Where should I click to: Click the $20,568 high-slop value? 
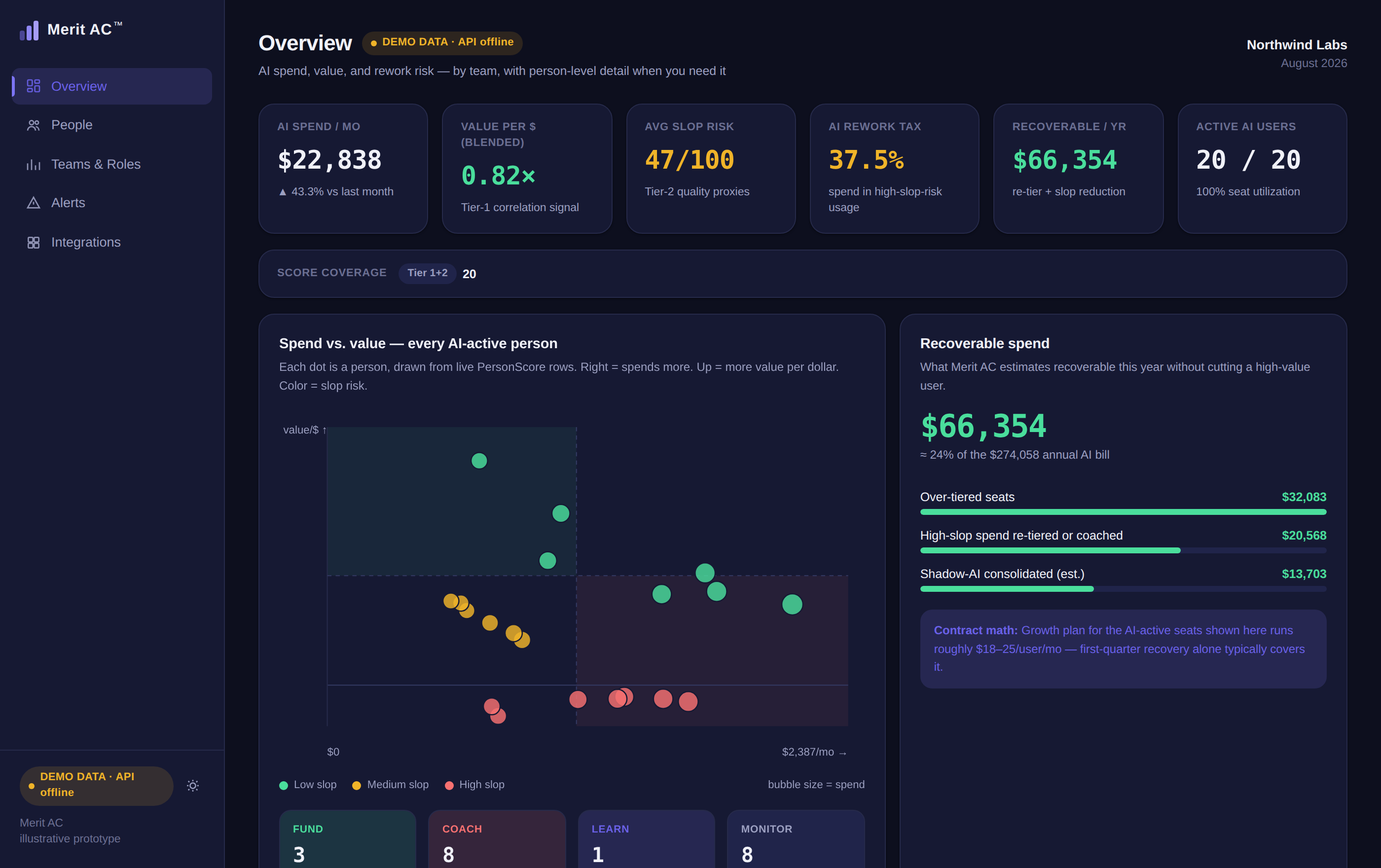[x=1304, y=536]
